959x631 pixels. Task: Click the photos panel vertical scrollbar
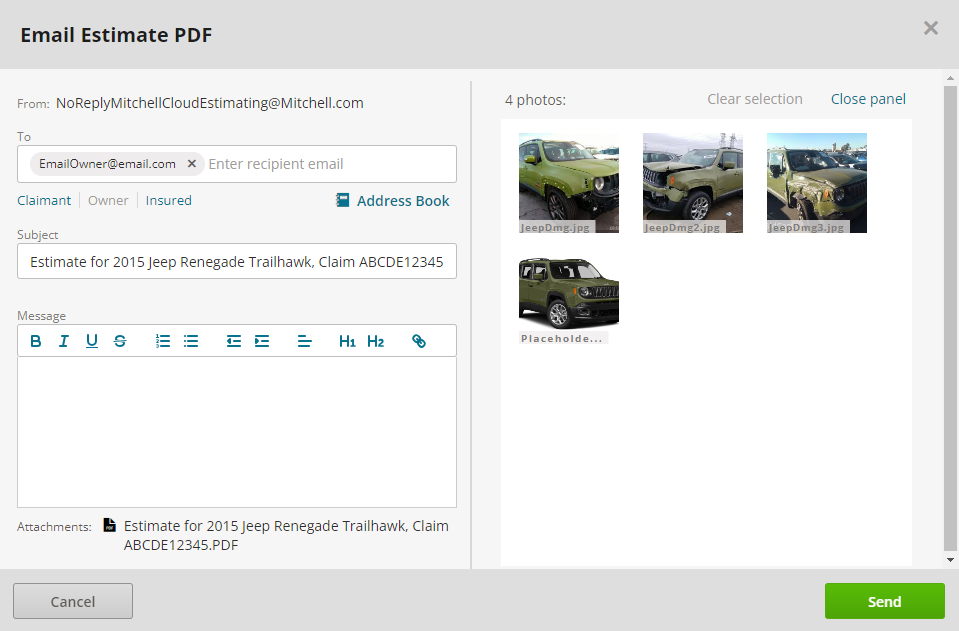point(950,318)
